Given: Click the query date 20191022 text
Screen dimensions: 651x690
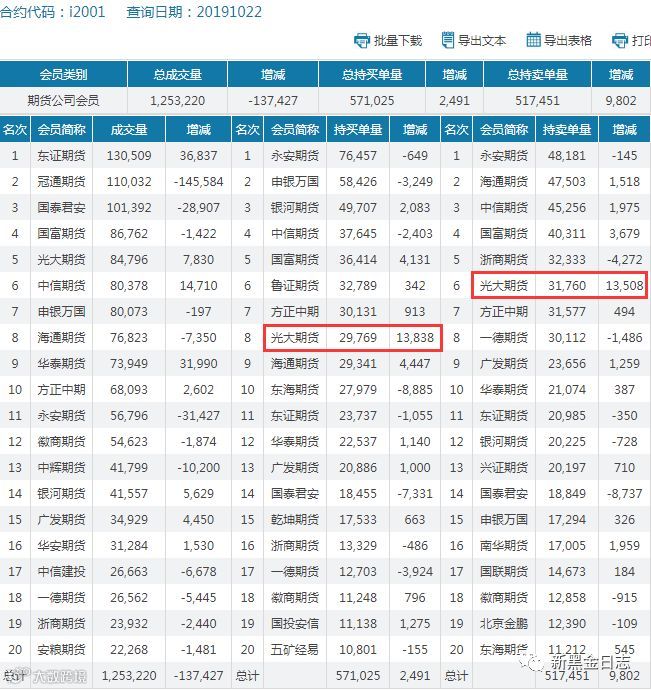Looking at the screenshot, I should pos(229,12).
